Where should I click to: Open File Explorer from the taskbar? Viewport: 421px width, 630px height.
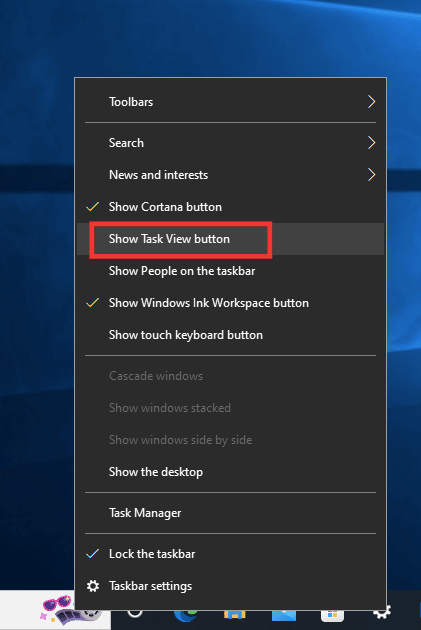235,615
